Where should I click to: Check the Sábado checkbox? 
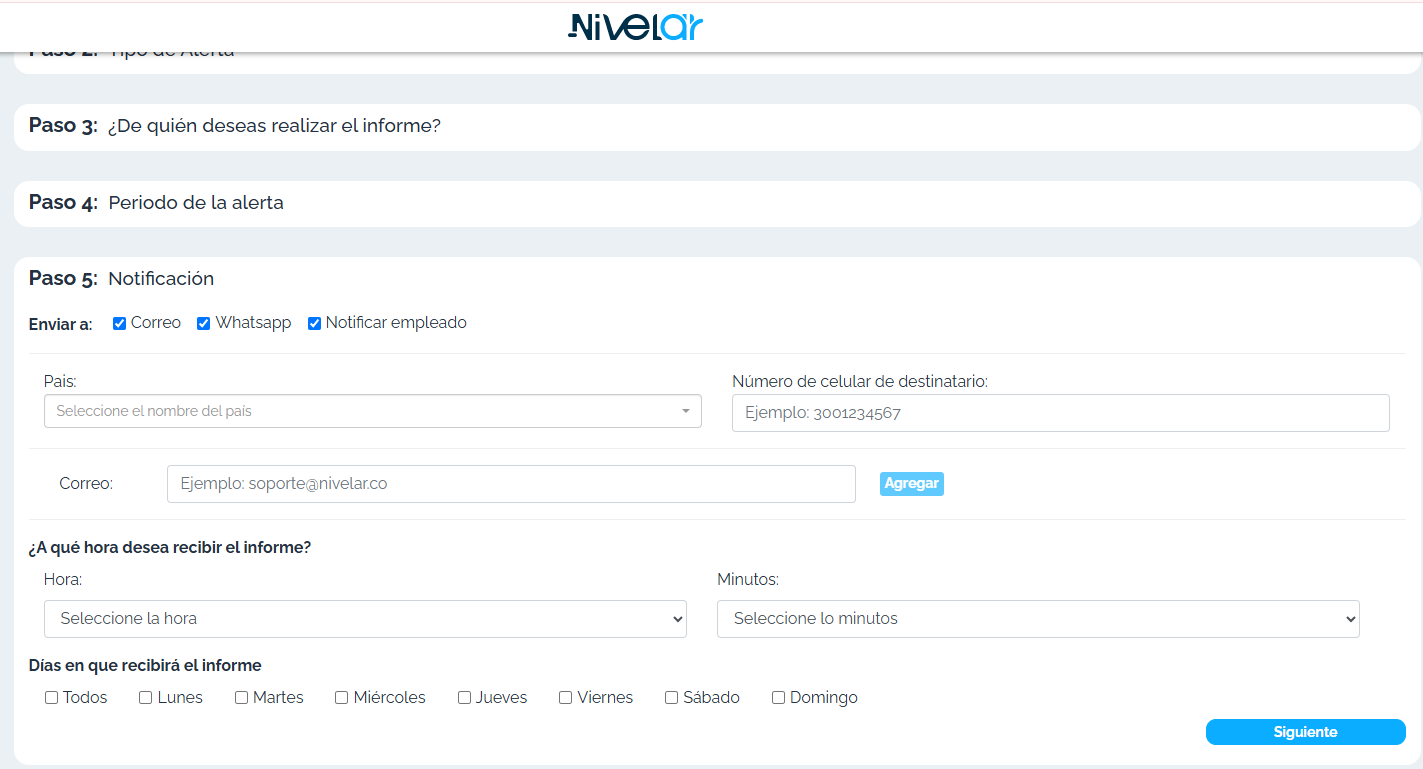click(x=672, y=698)
